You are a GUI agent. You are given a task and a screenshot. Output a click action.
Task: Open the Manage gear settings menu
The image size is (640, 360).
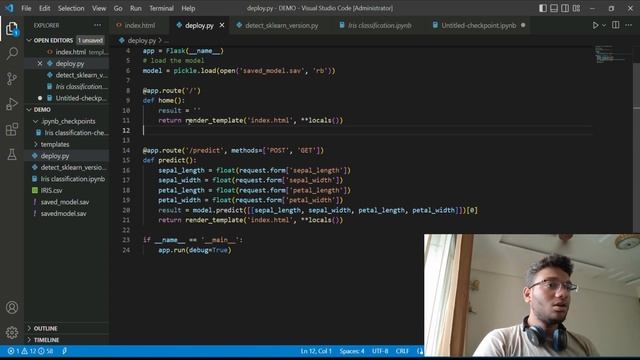pos(12,333)
